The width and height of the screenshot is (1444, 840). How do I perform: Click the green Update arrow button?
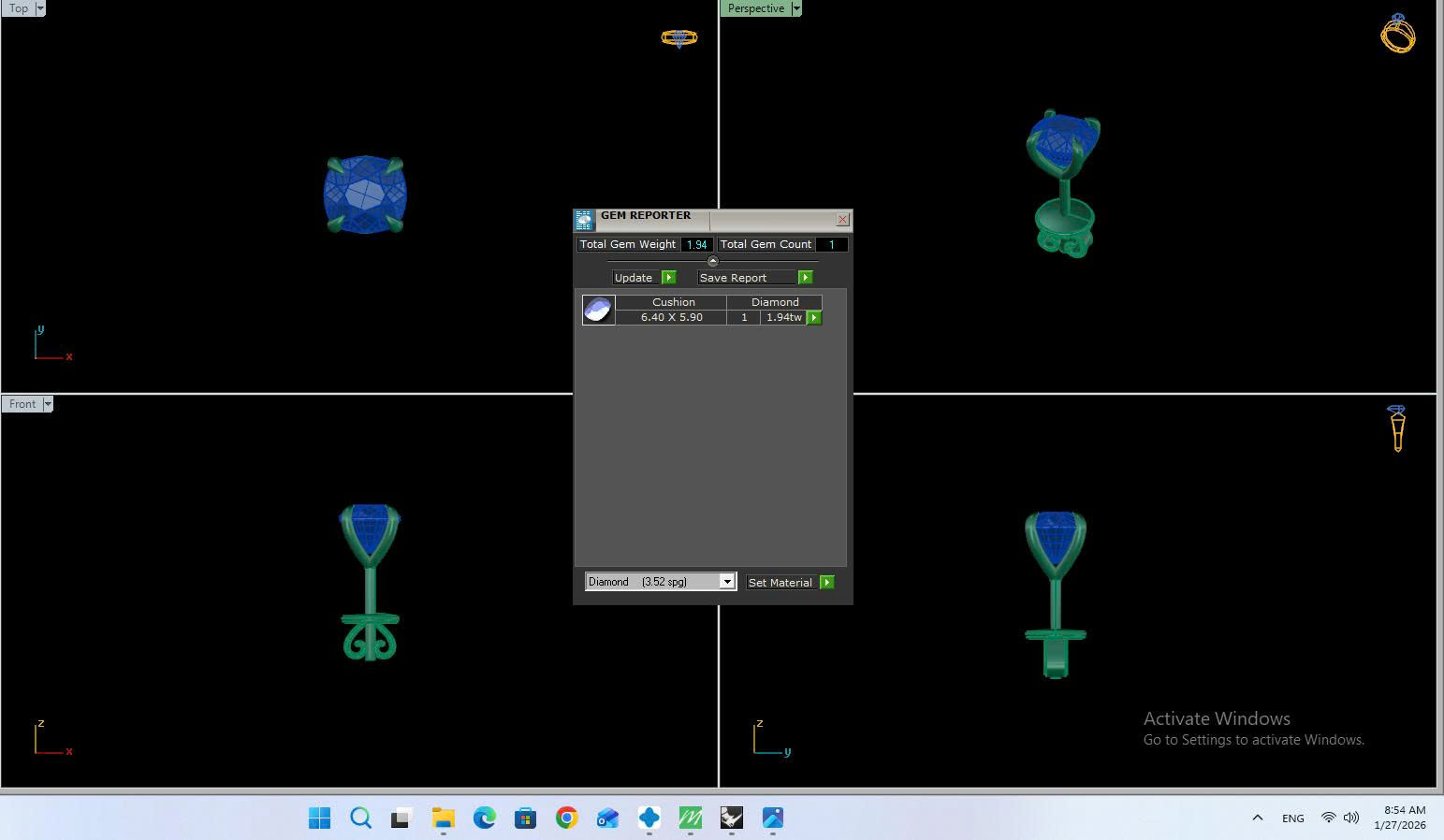668,278
